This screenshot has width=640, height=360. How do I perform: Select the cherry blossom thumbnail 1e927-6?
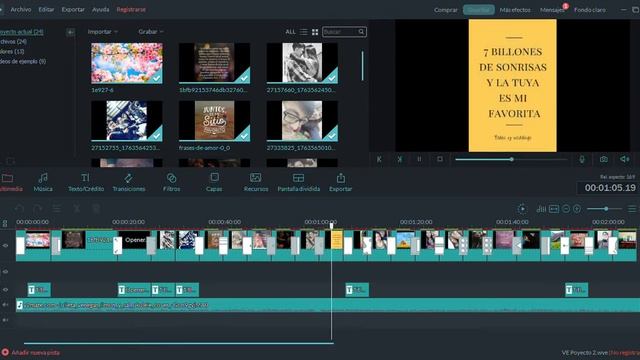[127, 63]
